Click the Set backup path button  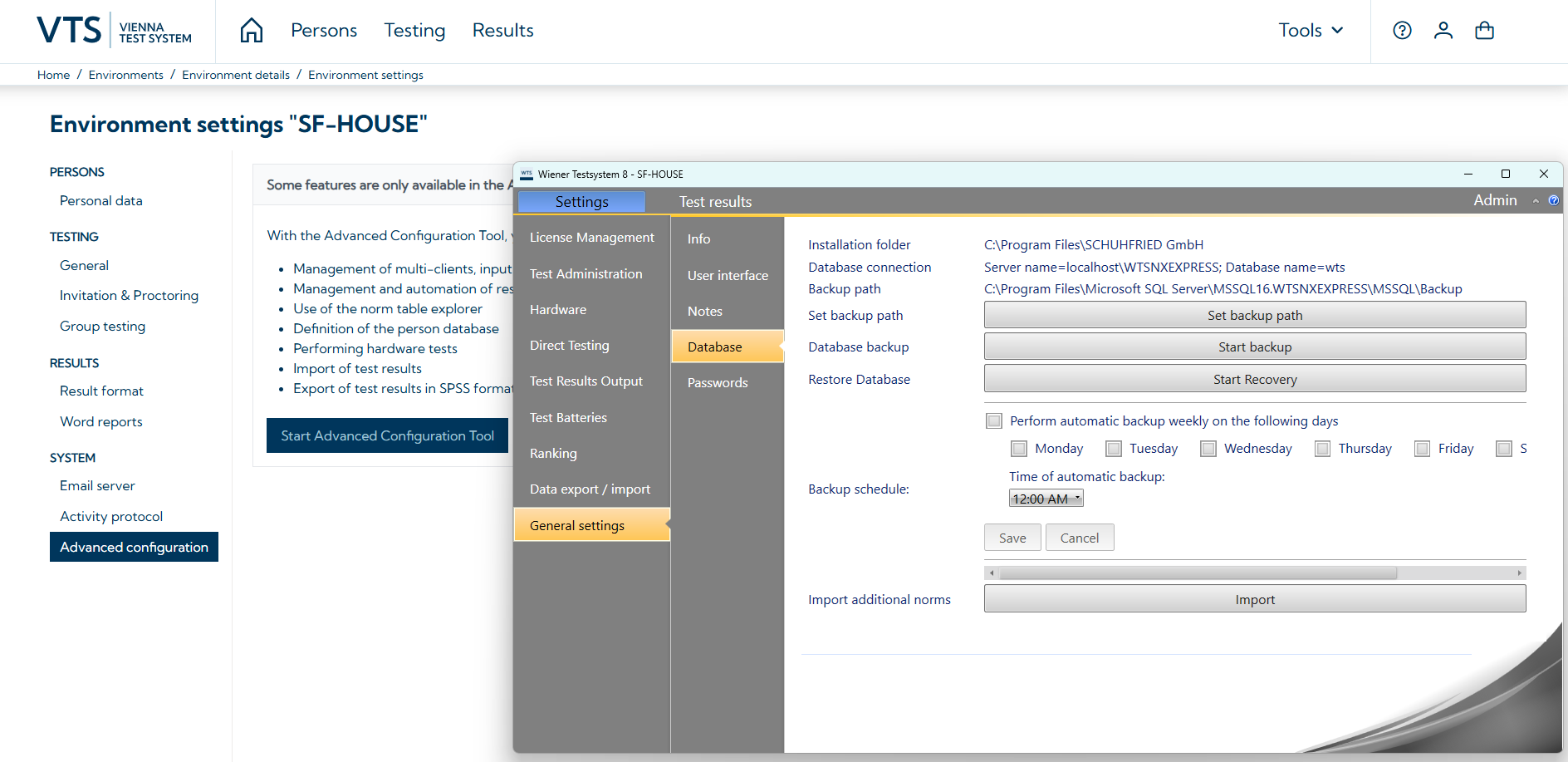1255,315
